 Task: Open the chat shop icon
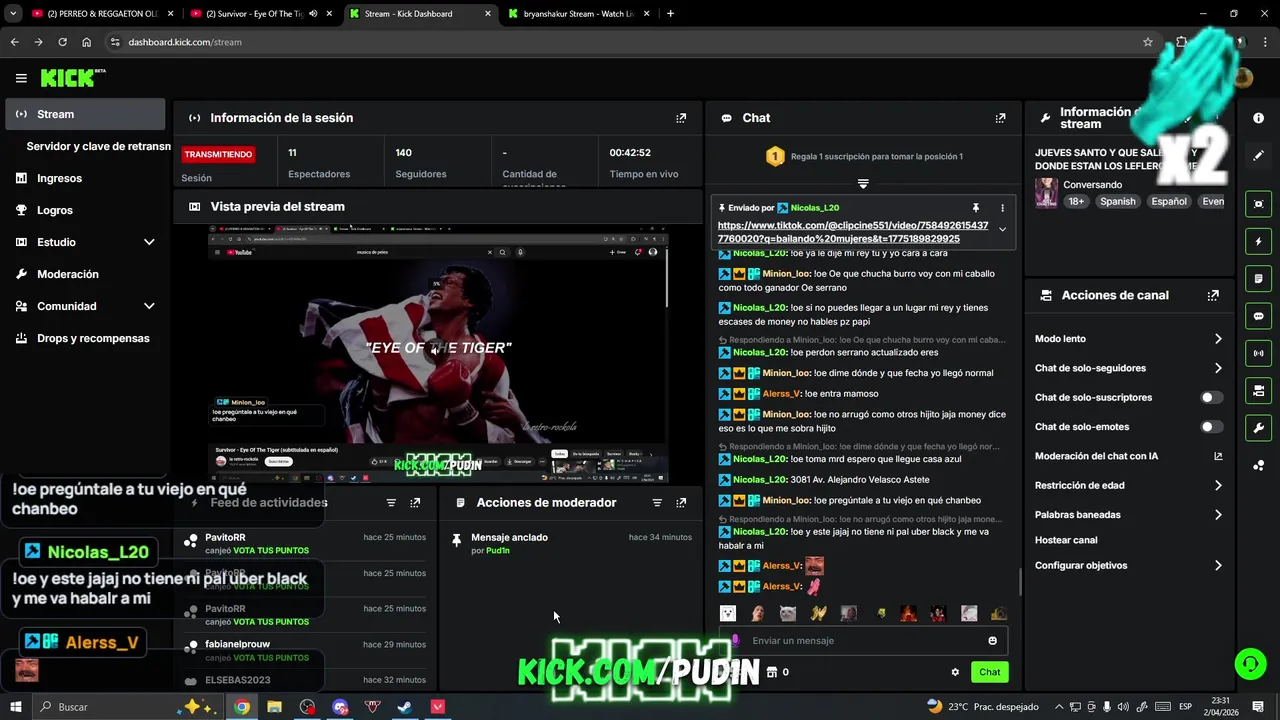coord(771,672)
